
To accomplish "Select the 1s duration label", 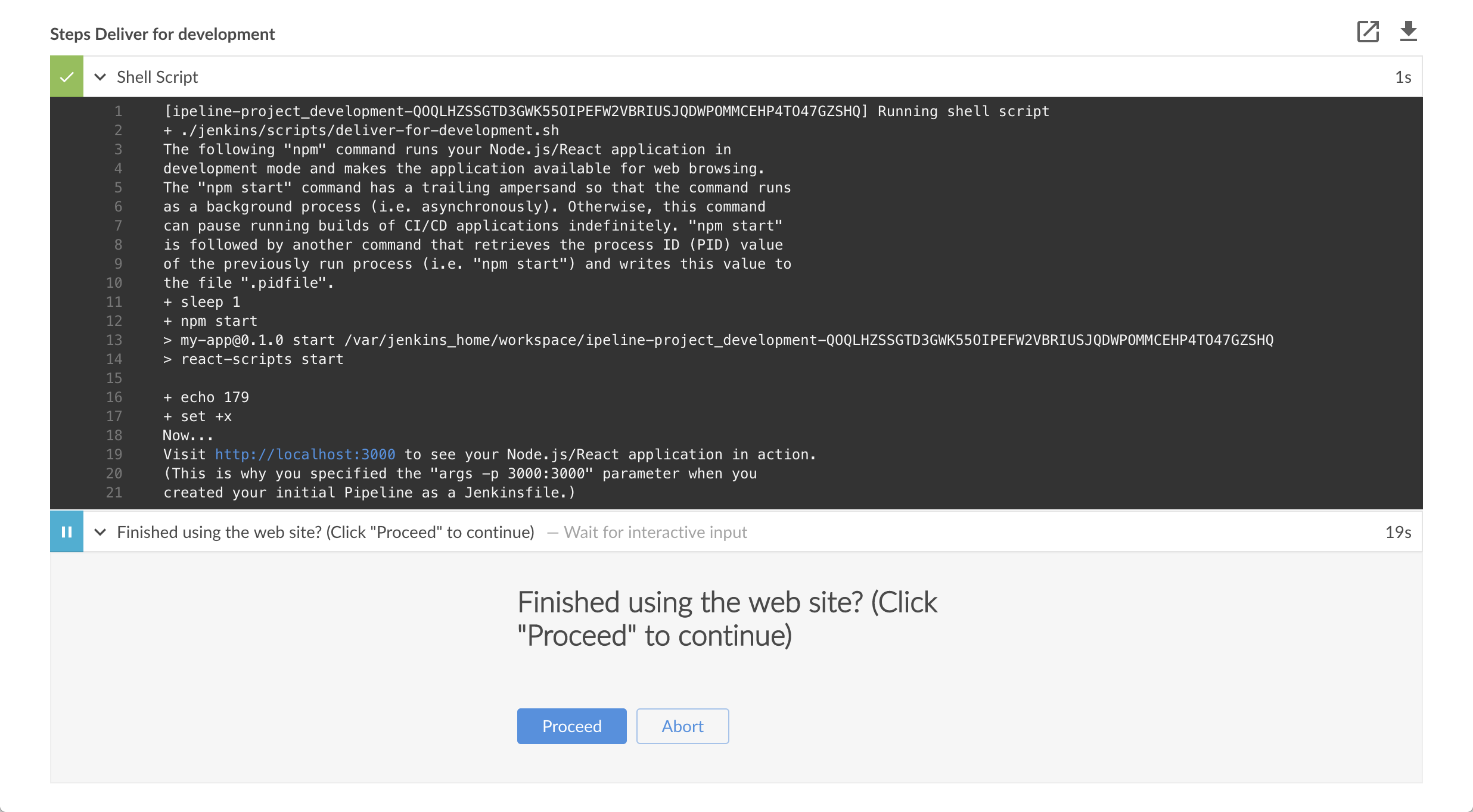I will 1404,77.
